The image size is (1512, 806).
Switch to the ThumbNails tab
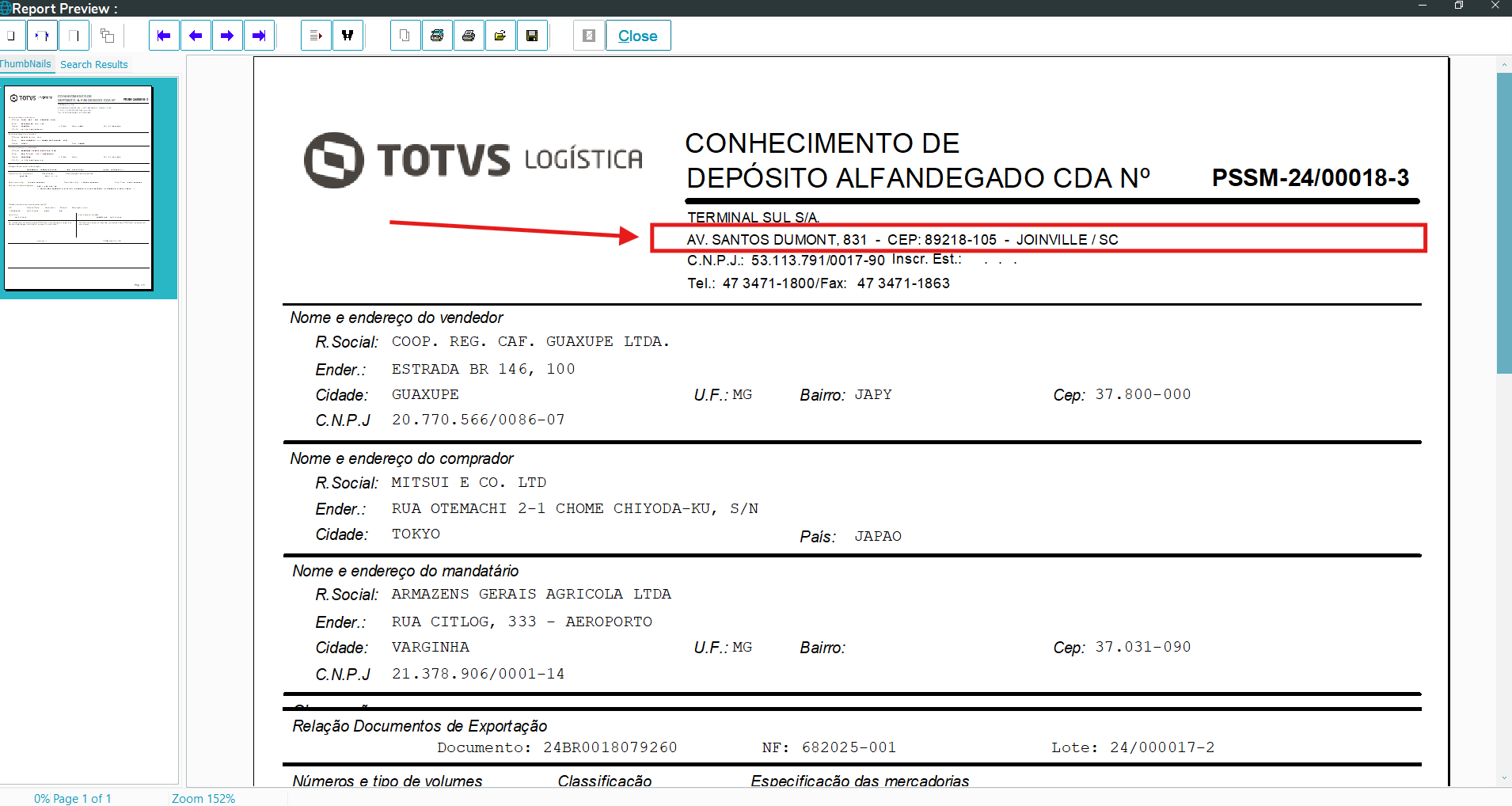[x=25, y=64]
